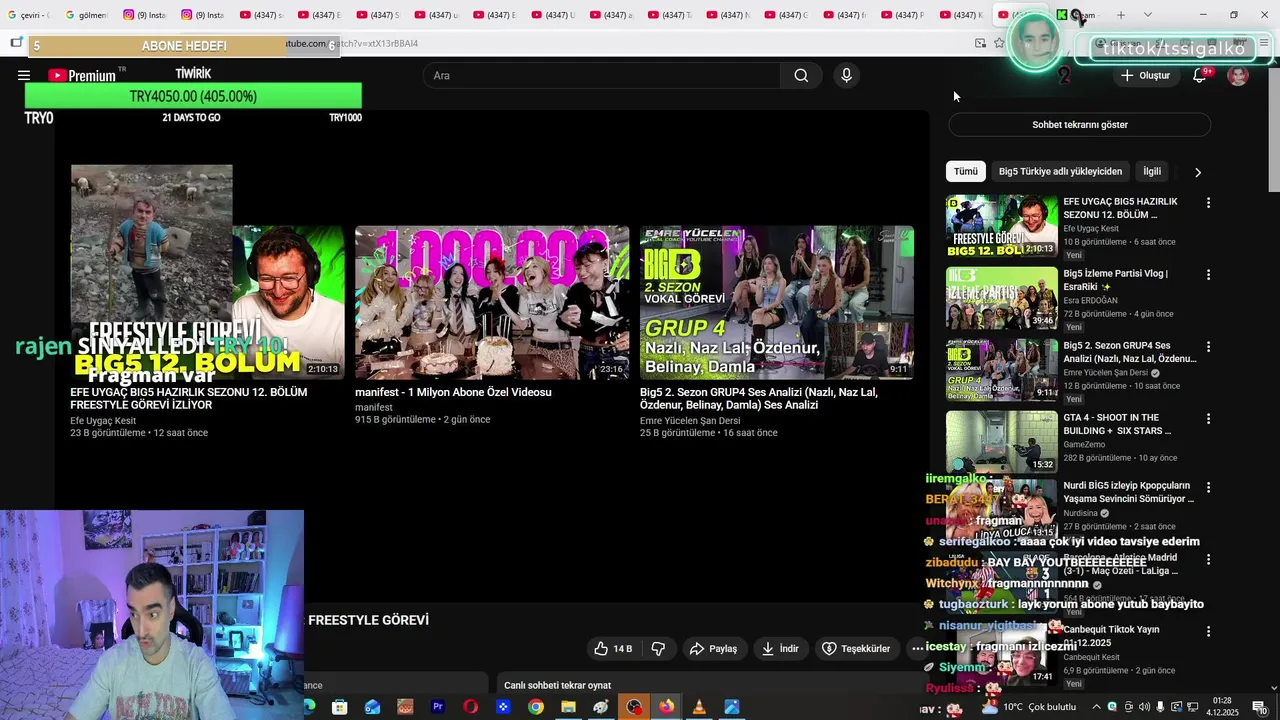Screen dimensions: 1280x720
Task: Open the Windows notification center icon
Action: [1259, 707]
